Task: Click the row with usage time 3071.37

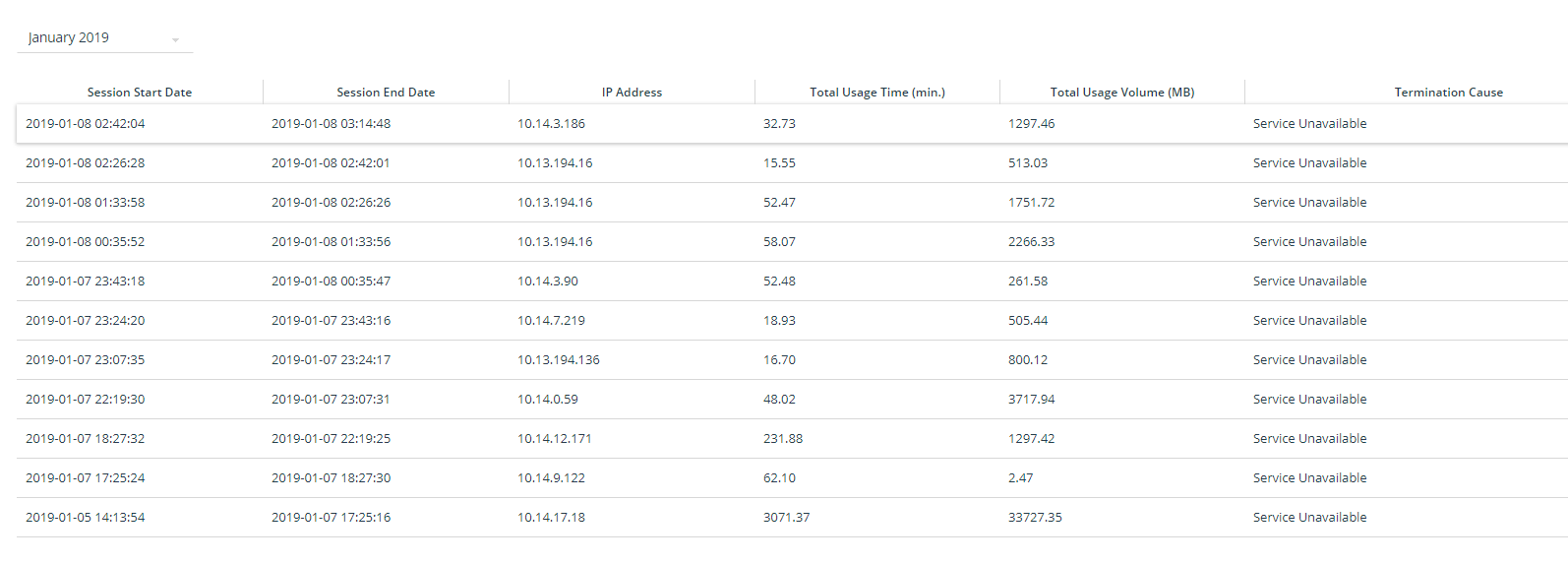Action: [786, 518]
